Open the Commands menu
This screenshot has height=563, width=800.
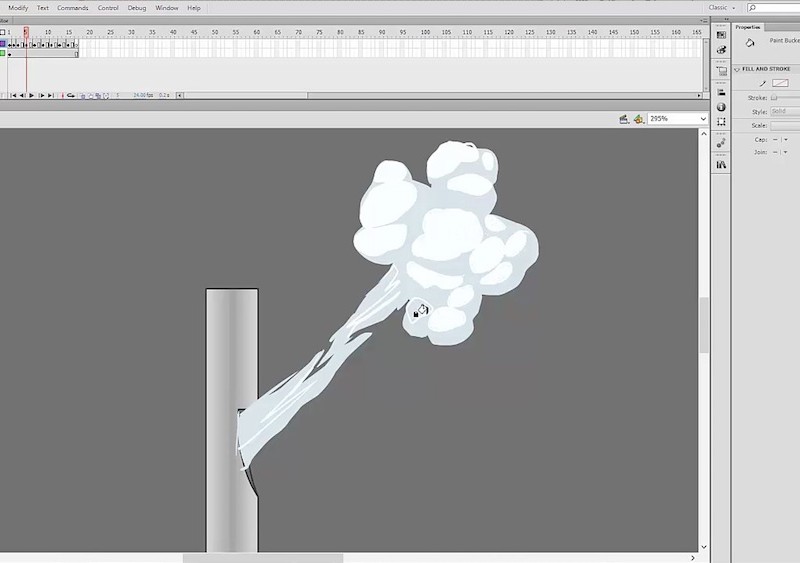[x=72, y=7]
